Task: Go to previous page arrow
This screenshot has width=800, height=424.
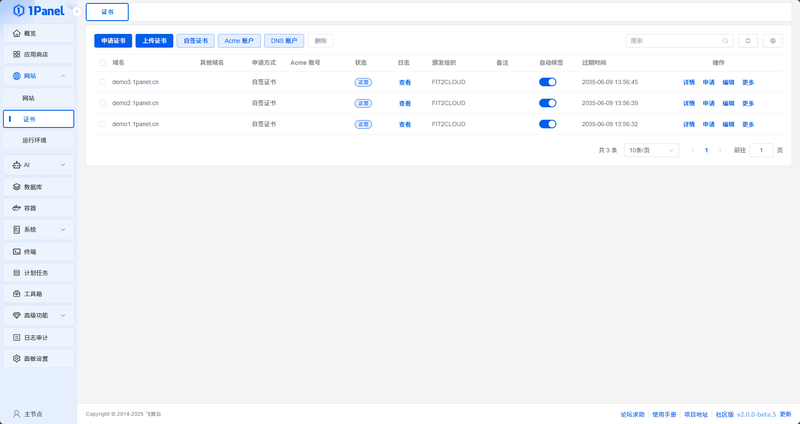Action: (692, 151)
